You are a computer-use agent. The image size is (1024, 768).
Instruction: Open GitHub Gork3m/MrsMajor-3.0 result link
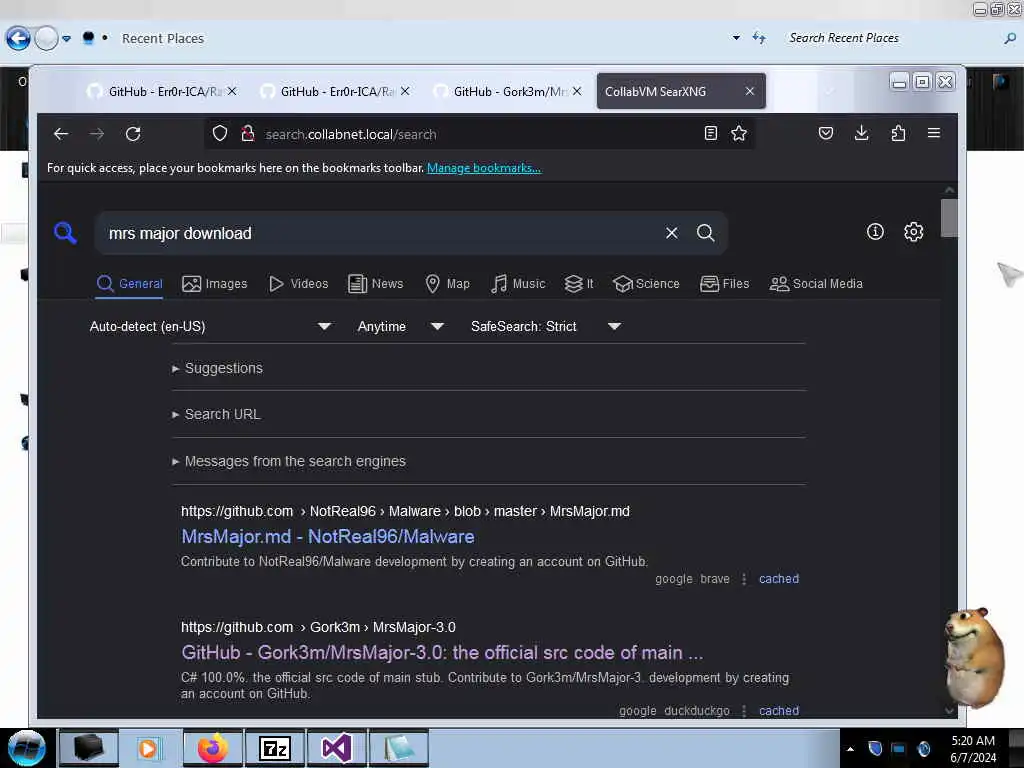point(442,652)
